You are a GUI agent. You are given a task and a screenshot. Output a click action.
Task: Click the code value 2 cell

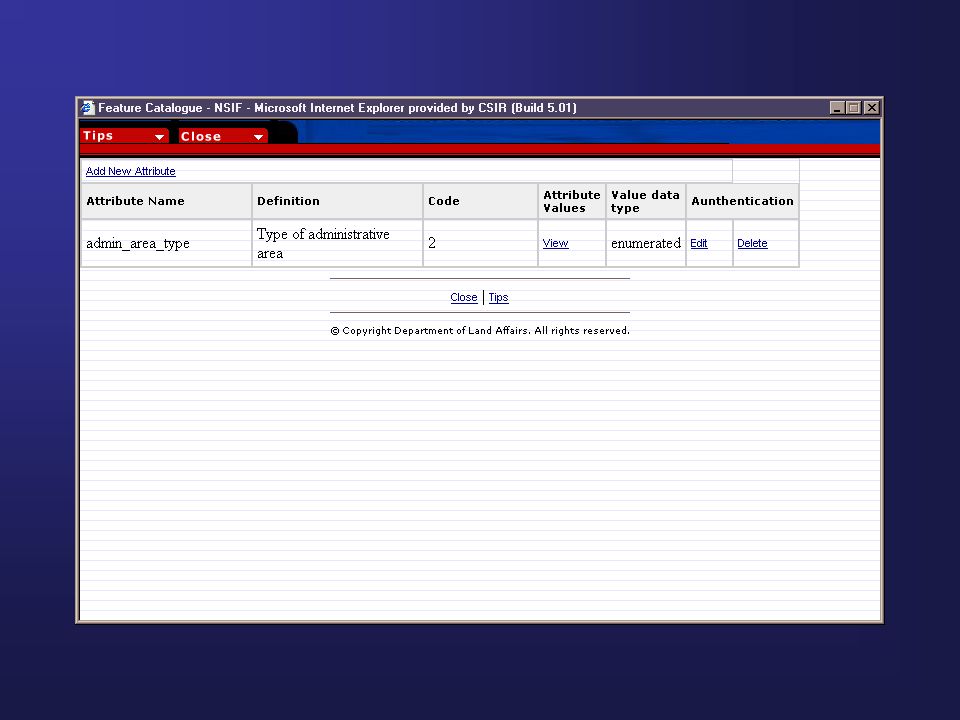(x=480, y=244)
